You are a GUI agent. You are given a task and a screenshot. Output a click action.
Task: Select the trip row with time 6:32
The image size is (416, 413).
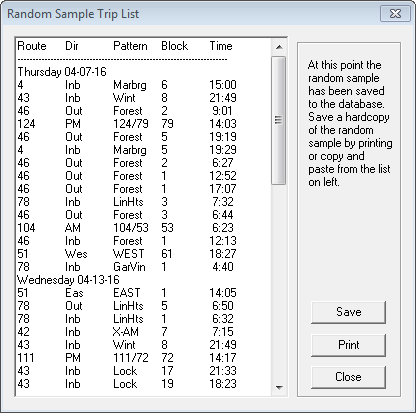point(127,319)
